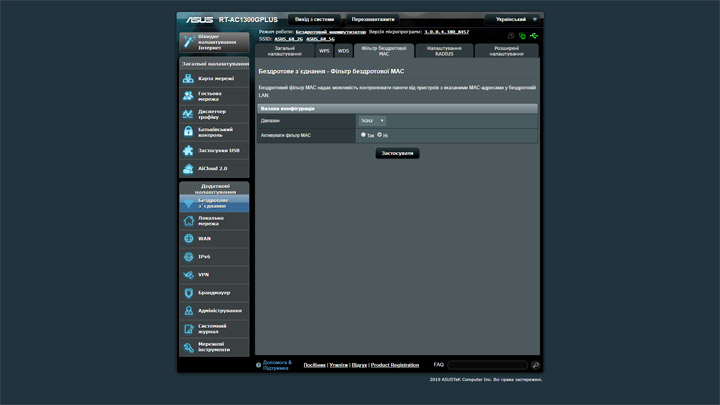Open the Посібник manual link
This screenshot has height=405, width=720.
pos(315,365)
